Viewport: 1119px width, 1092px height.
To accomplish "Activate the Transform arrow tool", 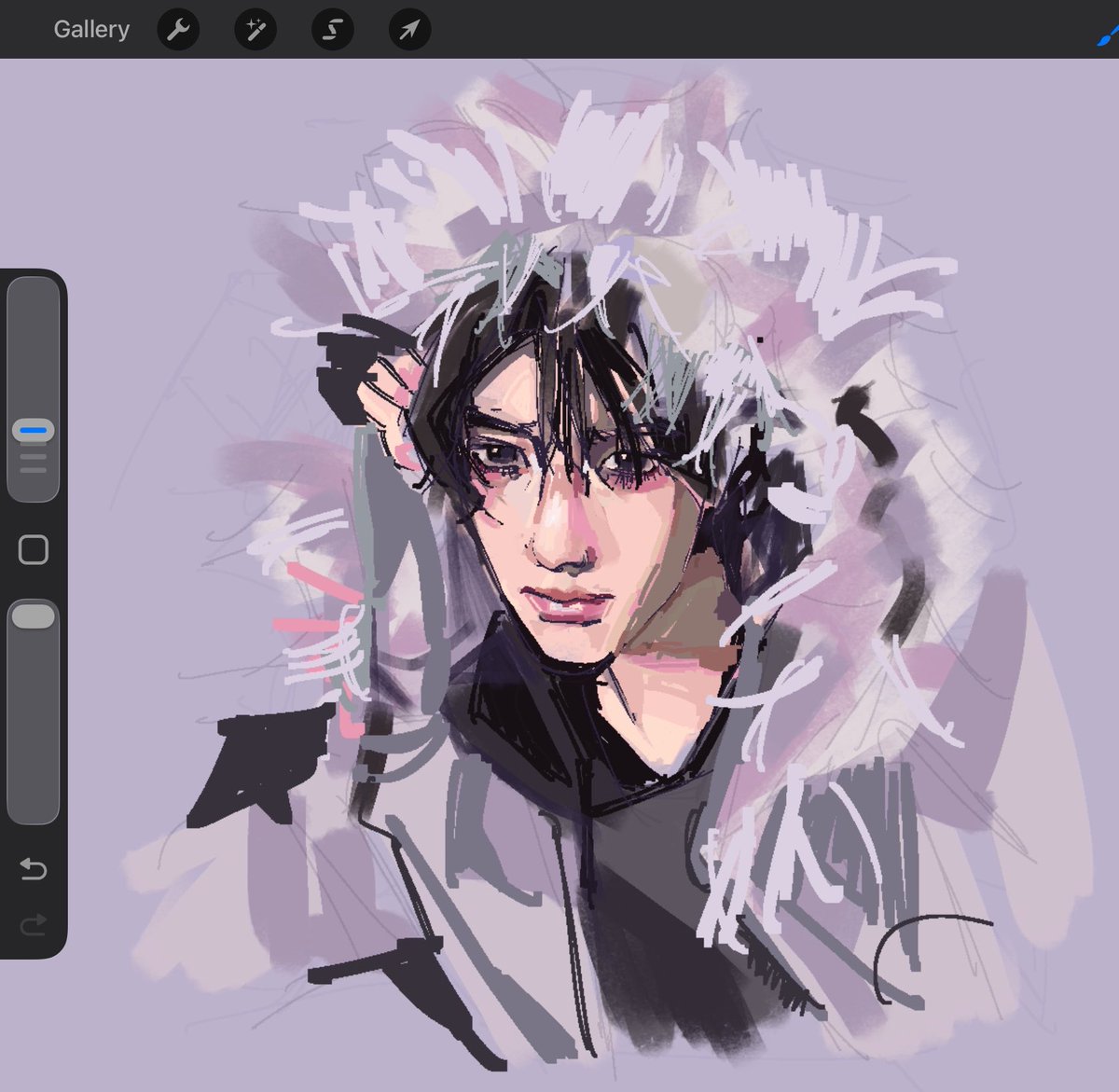I will [x=409, y=30].
